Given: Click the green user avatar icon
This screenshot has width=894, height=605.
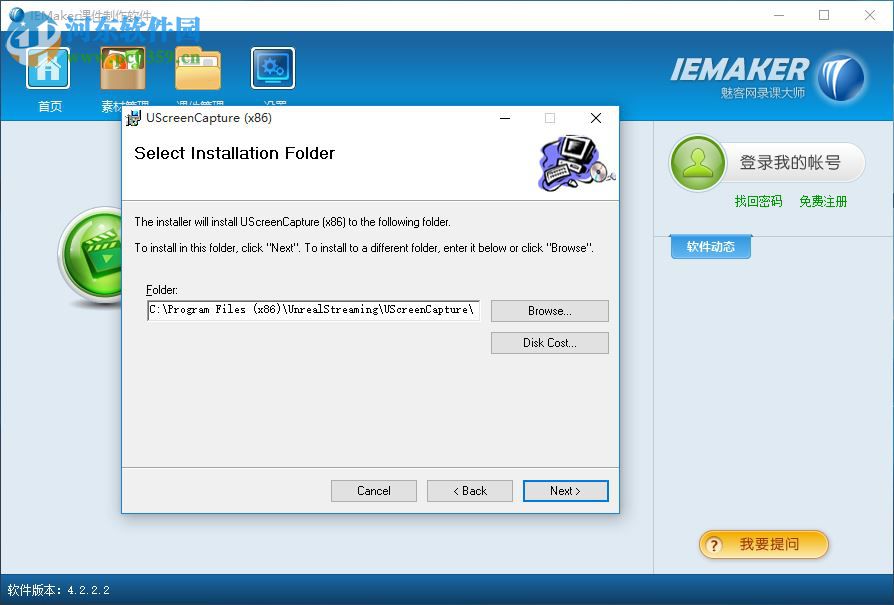Looking at the screenshot, I should tap(697, 162).
